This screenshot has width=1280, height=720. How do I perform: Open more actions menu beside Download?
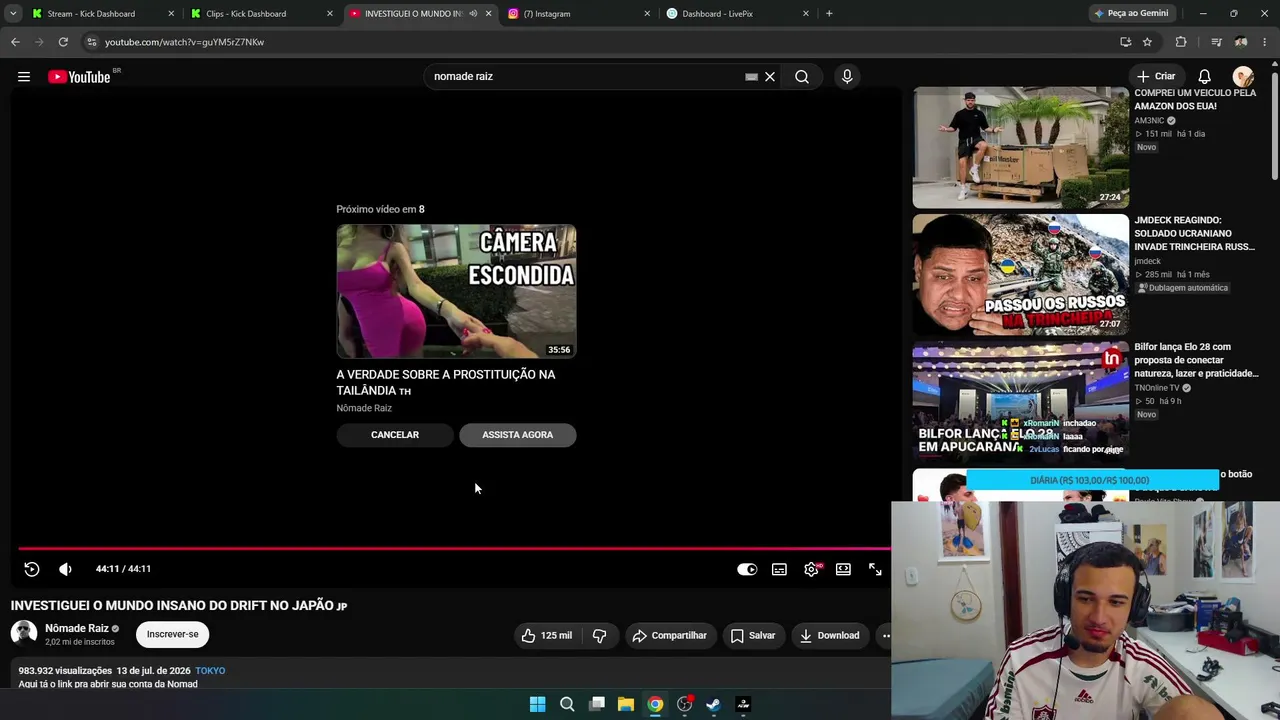[884, 636]
